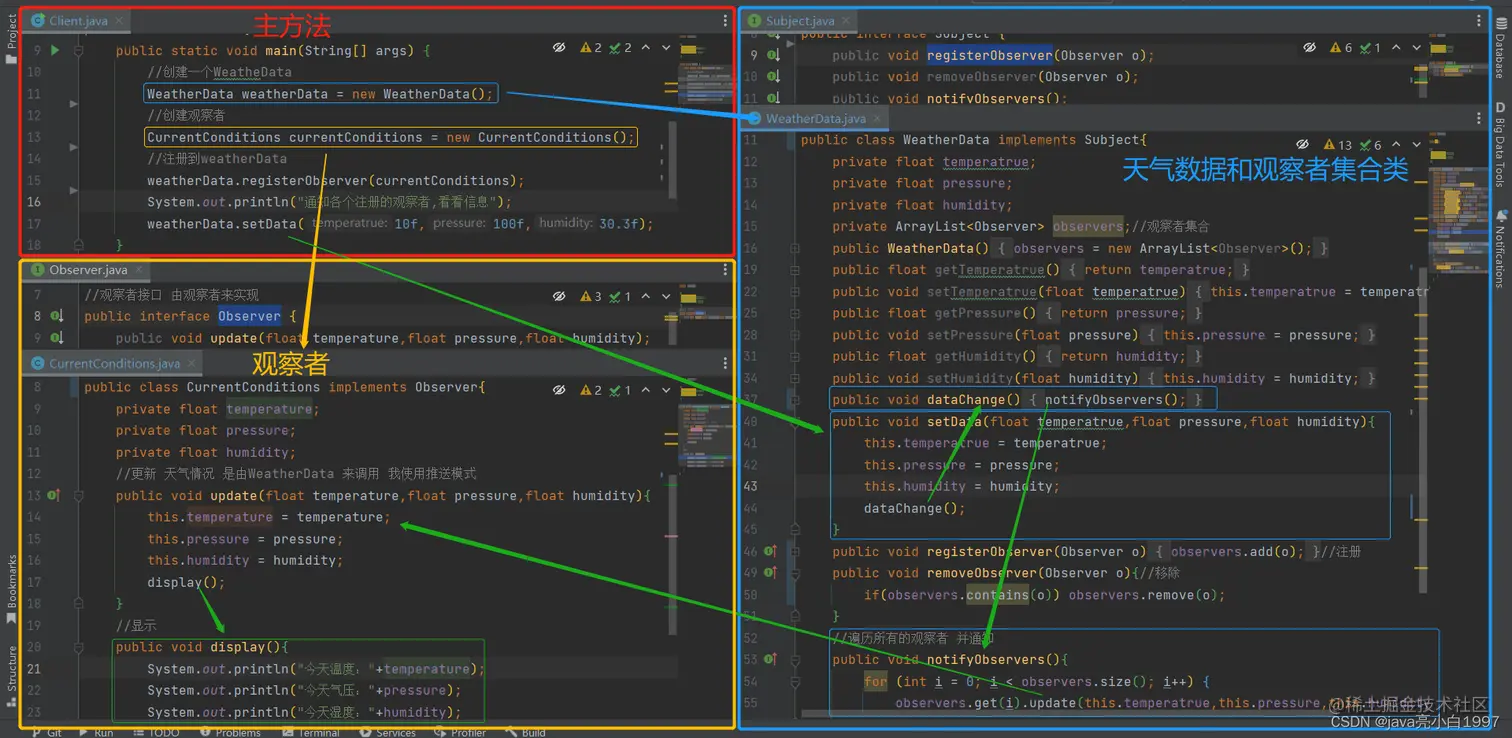
Task: Open tab options menu for Client.java pane
Action: pyautogui.click(x=725, y=20)
